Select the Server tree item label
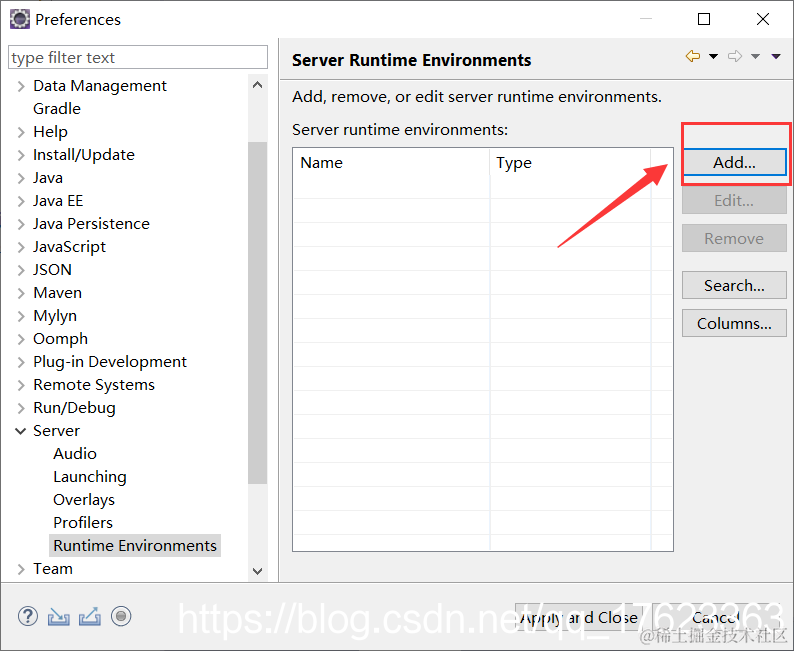794x651 pixels. 56,431
